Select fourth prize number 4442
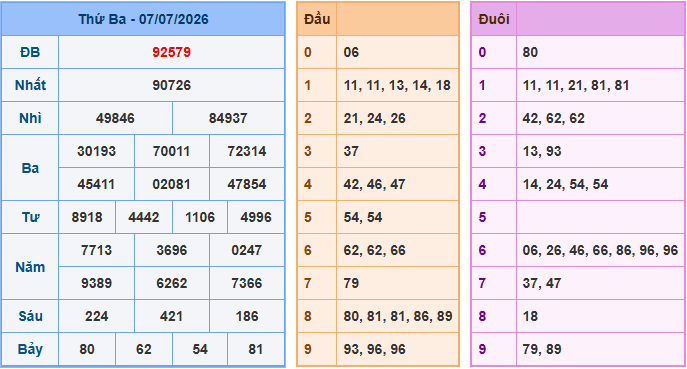687x369 pixels. click(144, 217)
